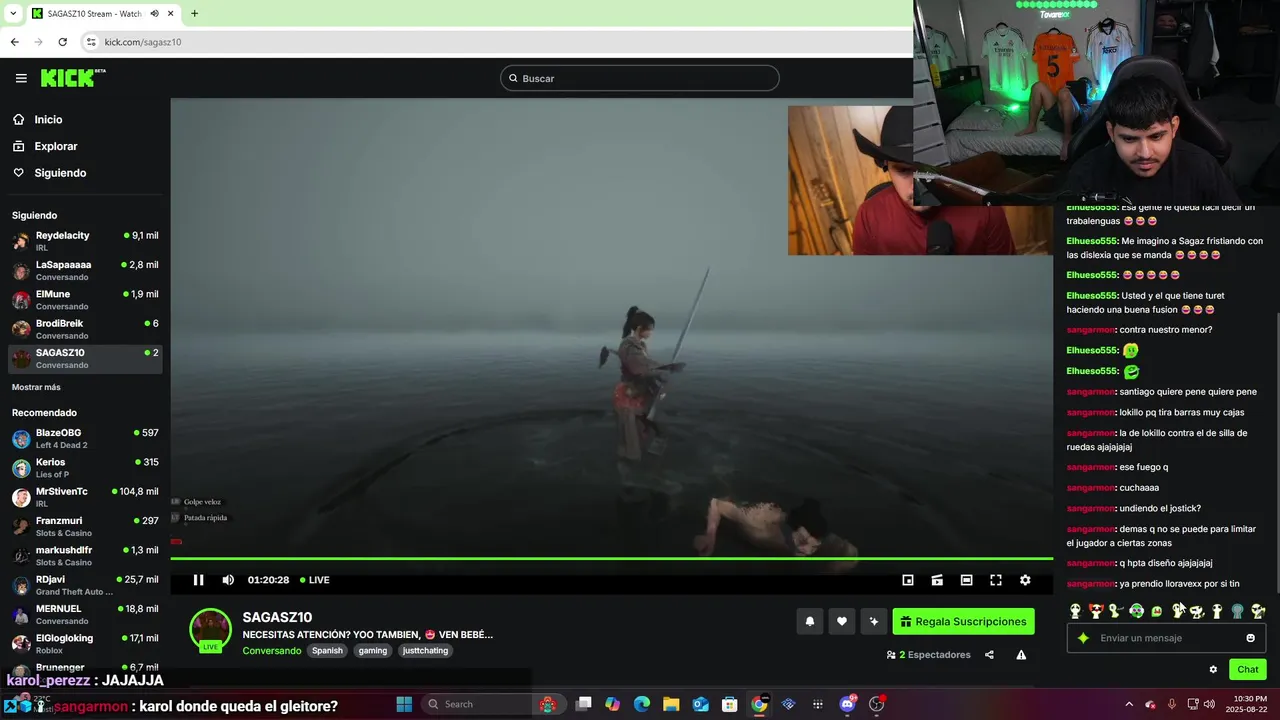Viewport: 1280px width, 720px height.
Task: Follow channel with the heart button
Action: [842, 621]
